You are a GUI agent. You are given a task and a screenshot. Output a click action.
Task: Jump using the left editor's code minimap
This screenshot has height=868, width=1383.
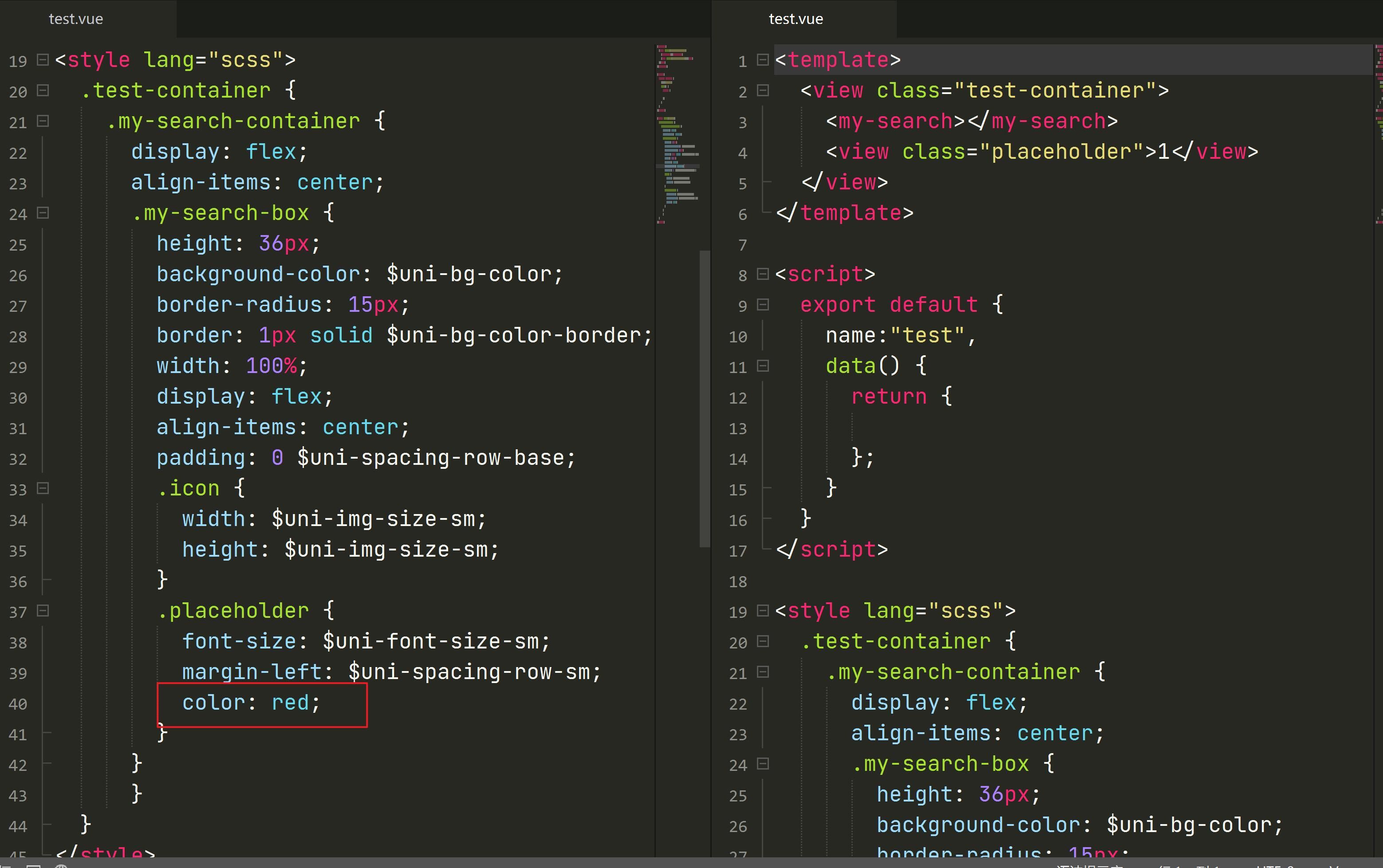(x=678, y=134)
